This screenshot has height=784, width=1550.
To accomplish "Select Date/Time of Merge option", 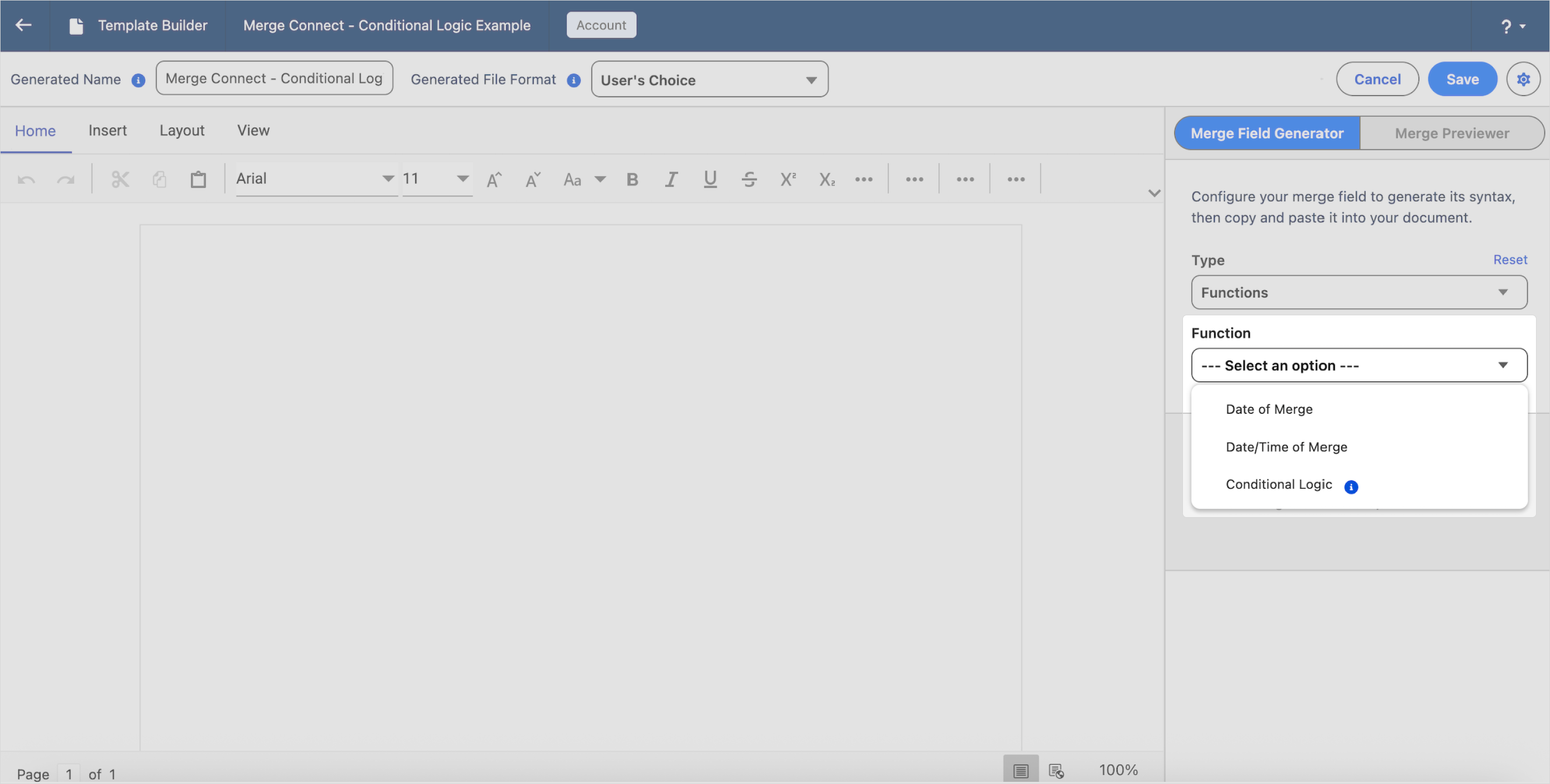I will 1358,447.
